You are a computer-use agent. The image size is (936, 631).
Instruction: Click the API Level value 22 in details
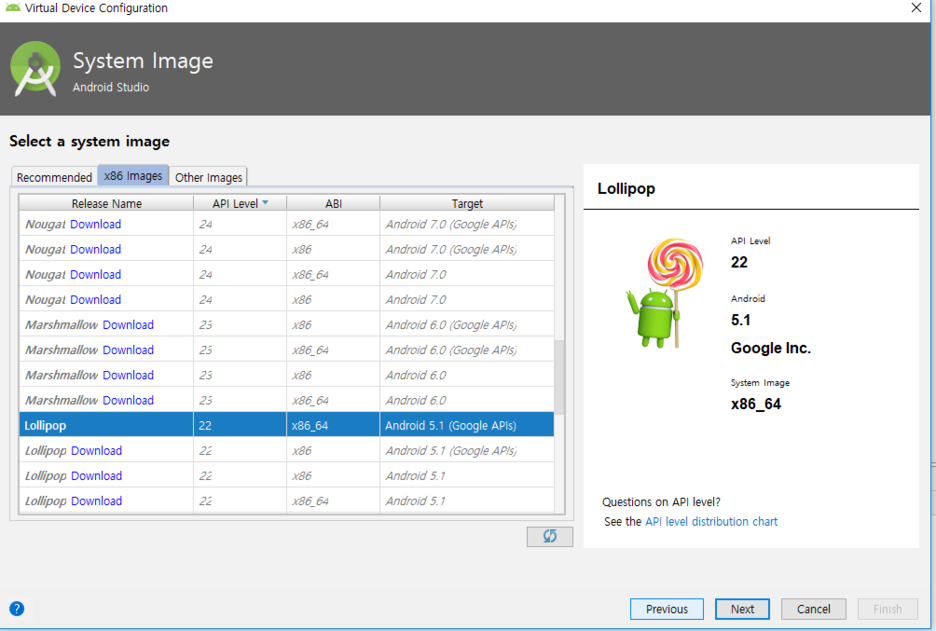pos(739,261)
